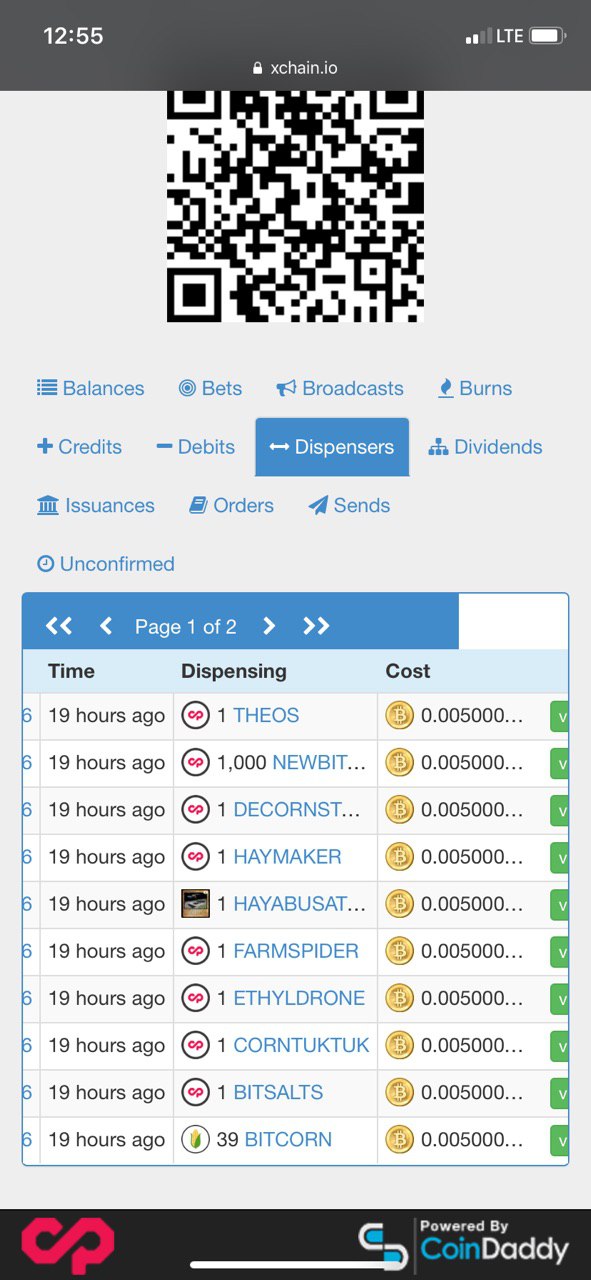This screenshot has height=1280, width=591.
Task: Go to previous page with left chevron
Action: coord(106,626)
